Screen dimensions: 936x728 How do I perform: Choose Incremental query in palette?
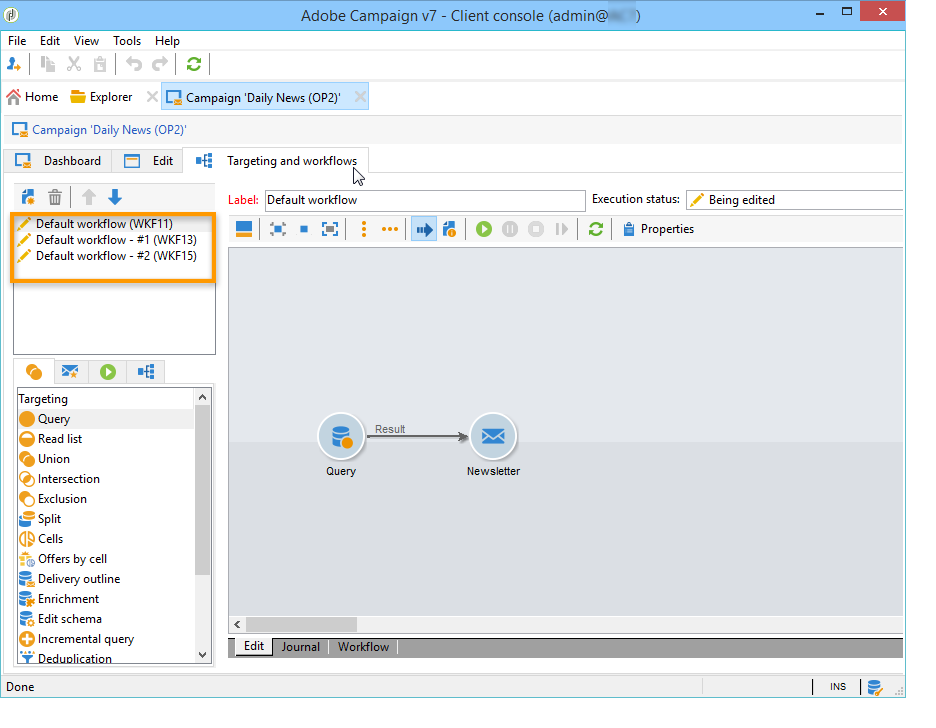coord(85,639)
